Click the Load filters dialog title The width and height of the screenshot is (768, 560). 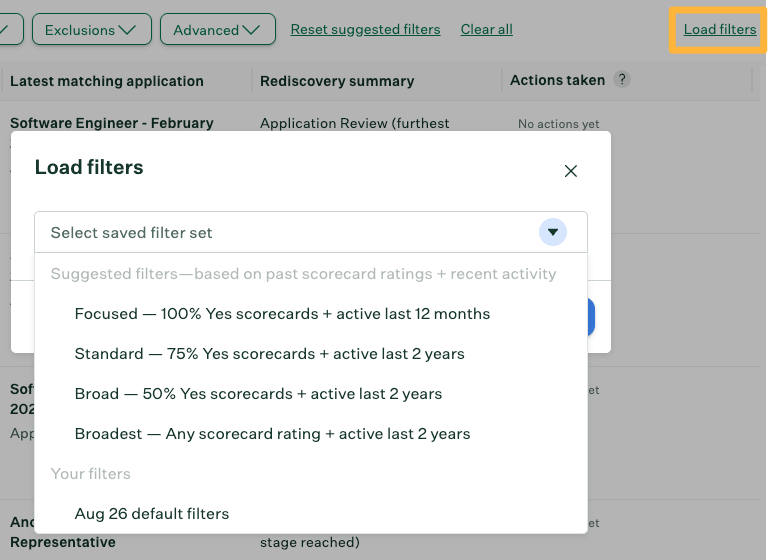click(89, 167)
